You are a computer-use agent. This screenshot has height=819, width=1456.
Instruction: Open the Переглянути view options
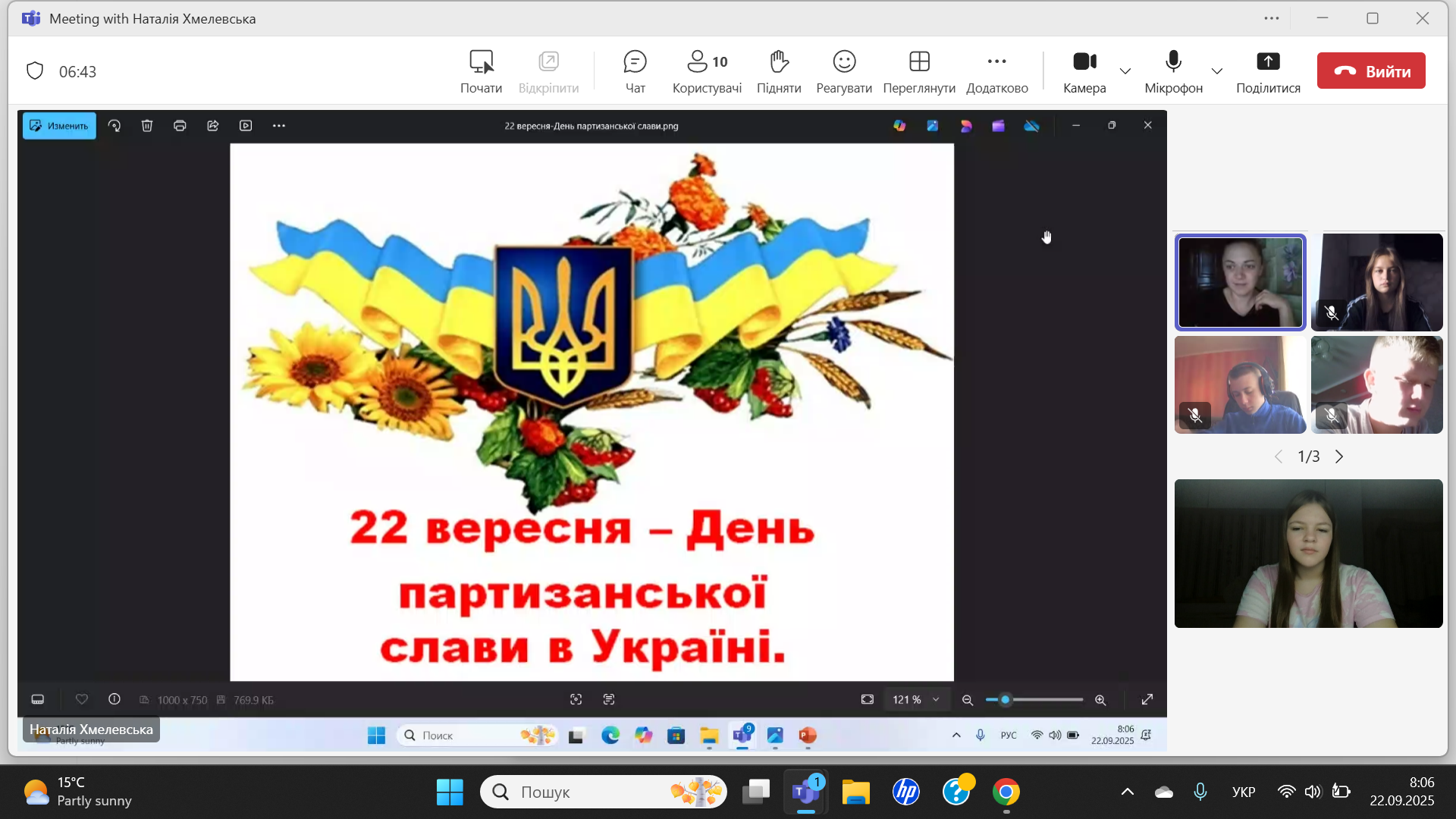[x=919, y=71]
